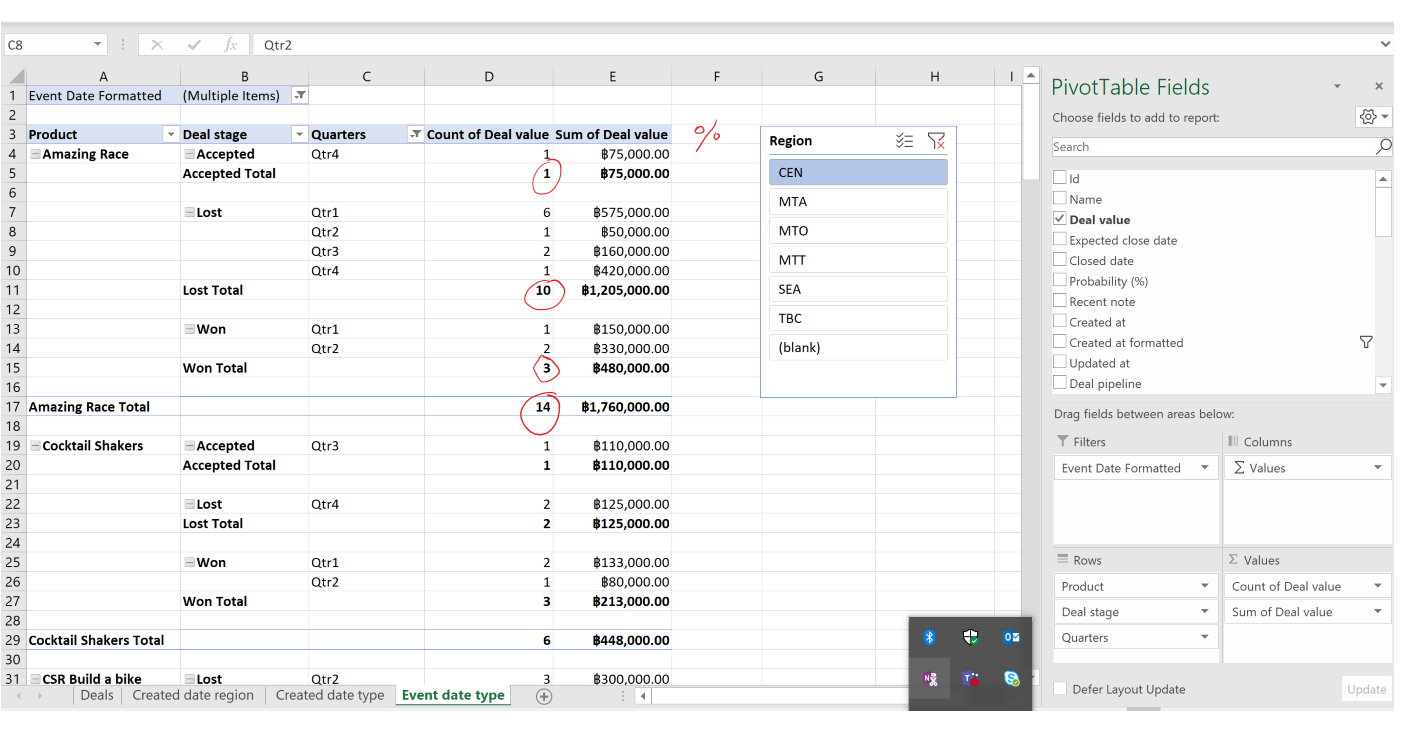
Task: Filter the Region slicer by MTA
Action: [858, 202]
